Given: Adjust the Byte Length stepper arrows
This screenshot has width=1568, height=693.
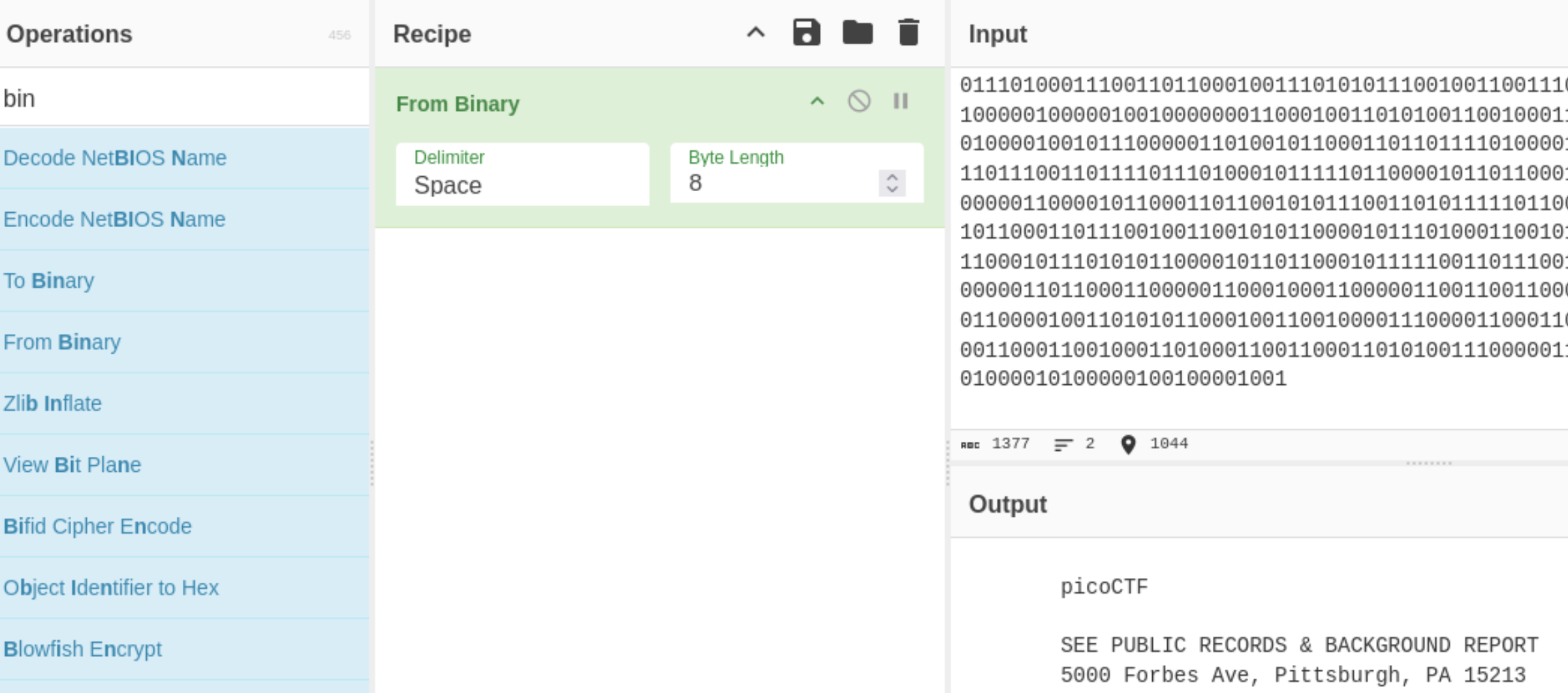Looking at the screenshot, I should point(892,183).
